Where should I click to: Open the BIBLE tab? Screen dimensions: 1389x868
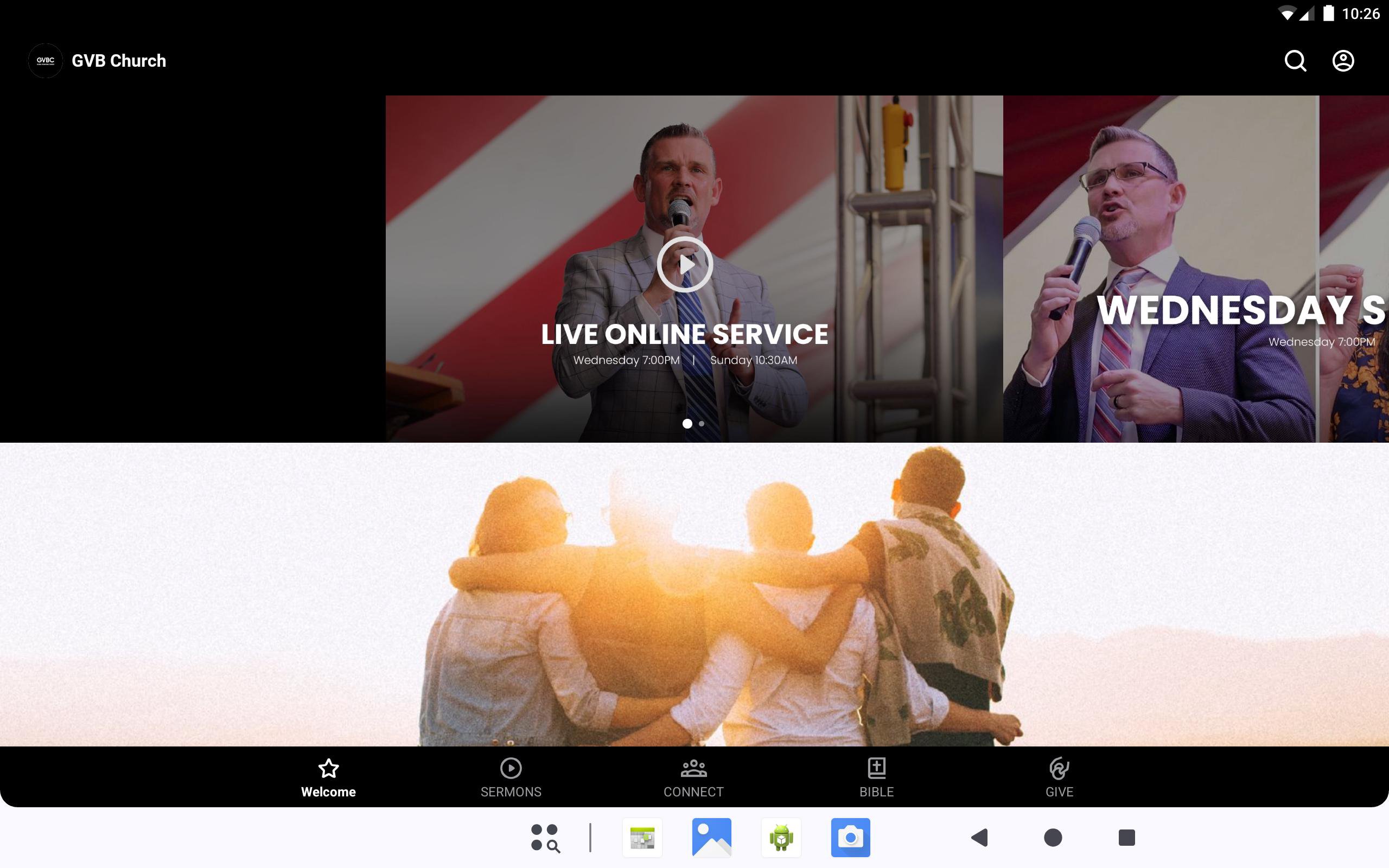tap(876, 778)
